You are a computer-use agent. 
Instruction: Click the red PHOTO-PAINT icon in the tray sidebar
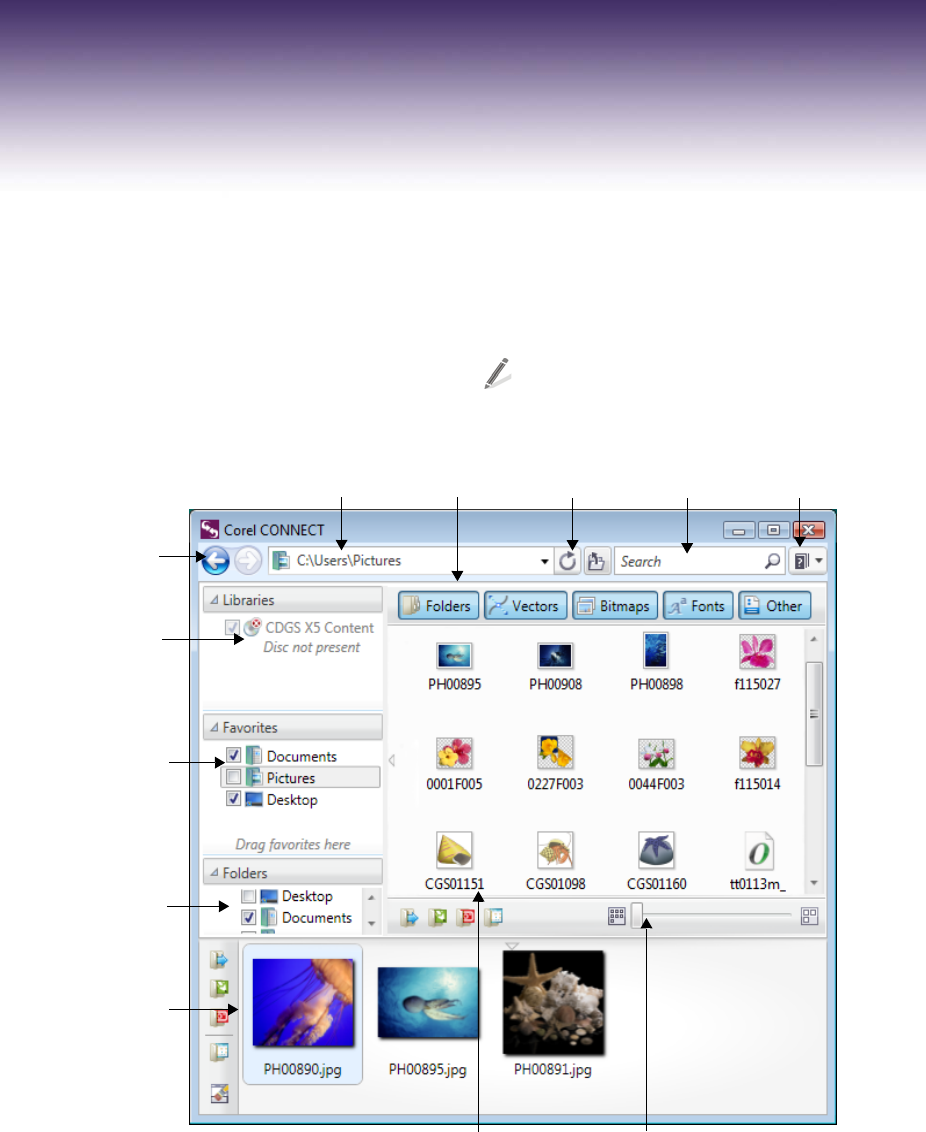coord(219,1016)
